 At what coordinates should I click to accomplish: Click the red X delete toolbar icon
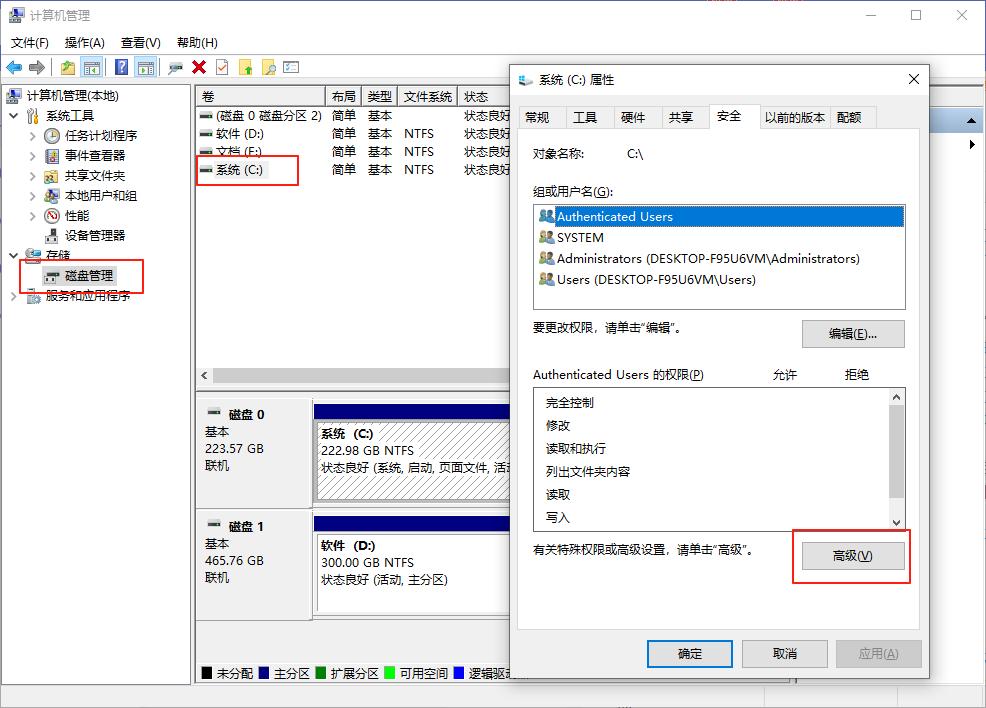pos(199,67)
